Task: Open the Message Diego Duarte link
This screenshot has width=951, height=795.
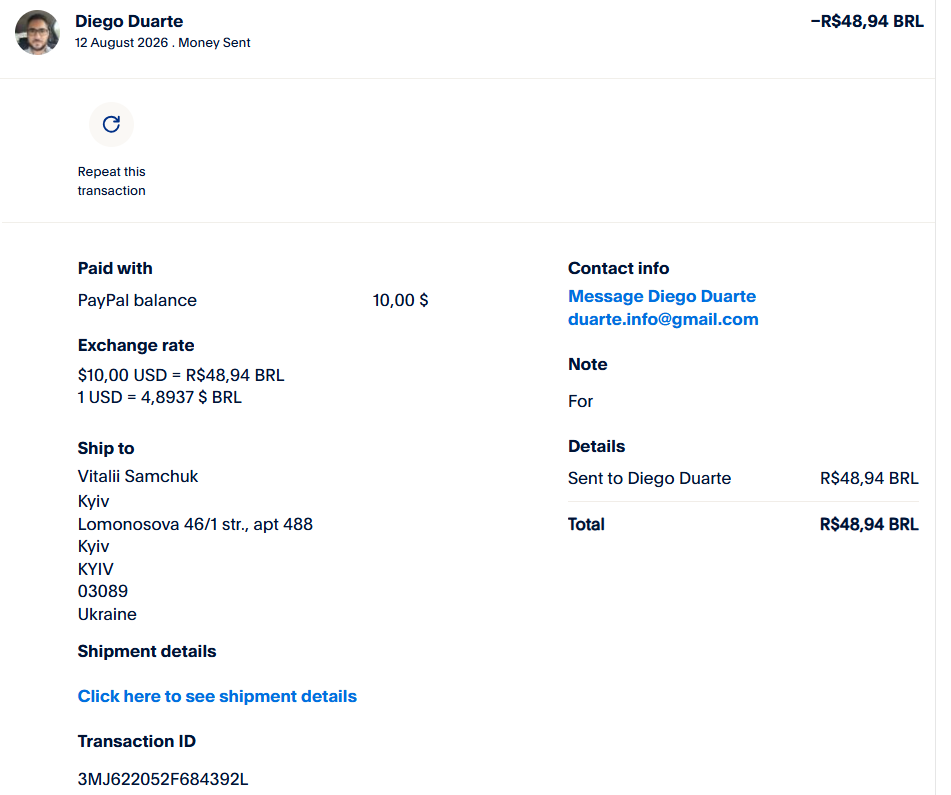Action: click(x=662, y=296)
